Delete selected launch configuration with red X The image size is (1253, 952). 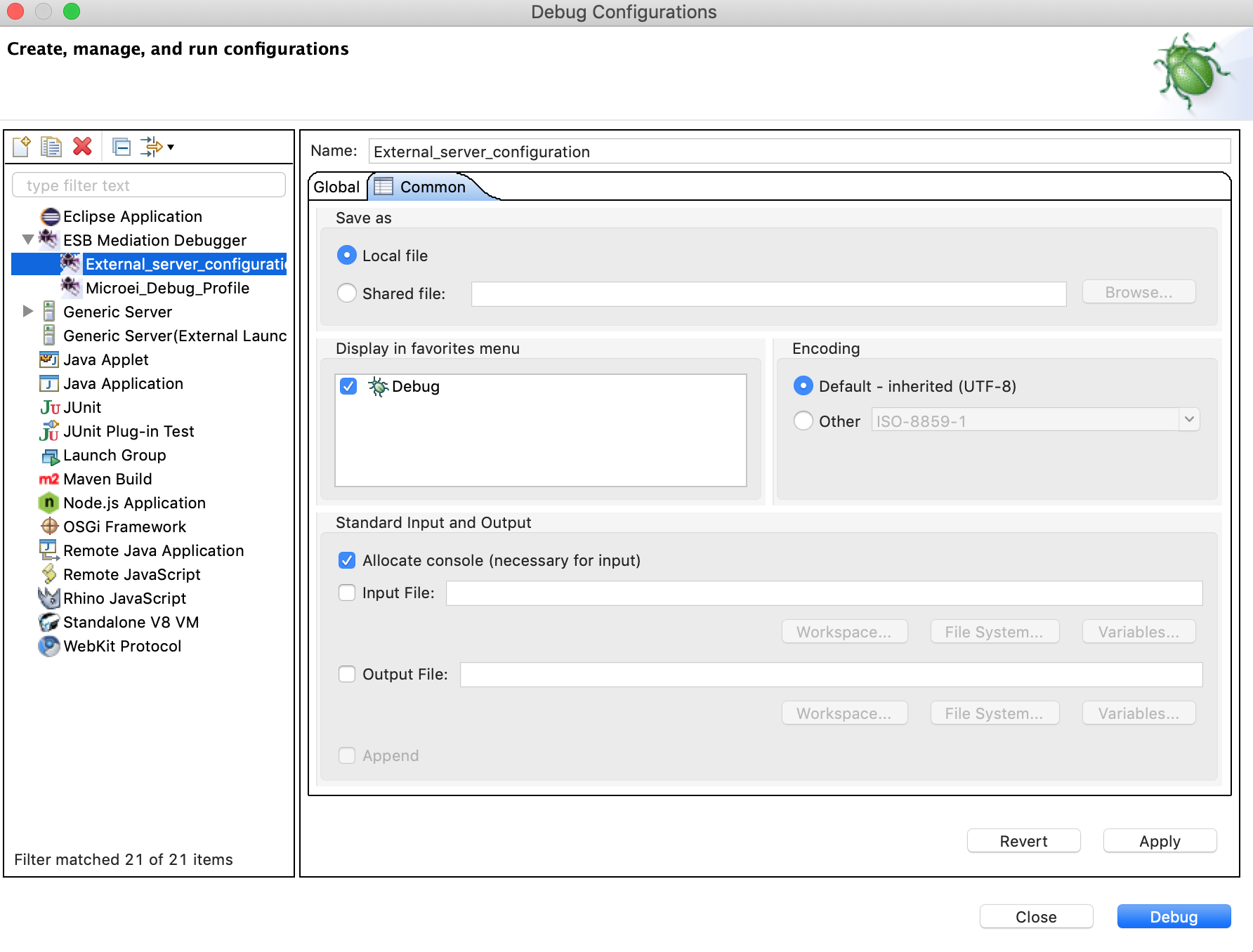pyautogui.click(x=82, y=147)
